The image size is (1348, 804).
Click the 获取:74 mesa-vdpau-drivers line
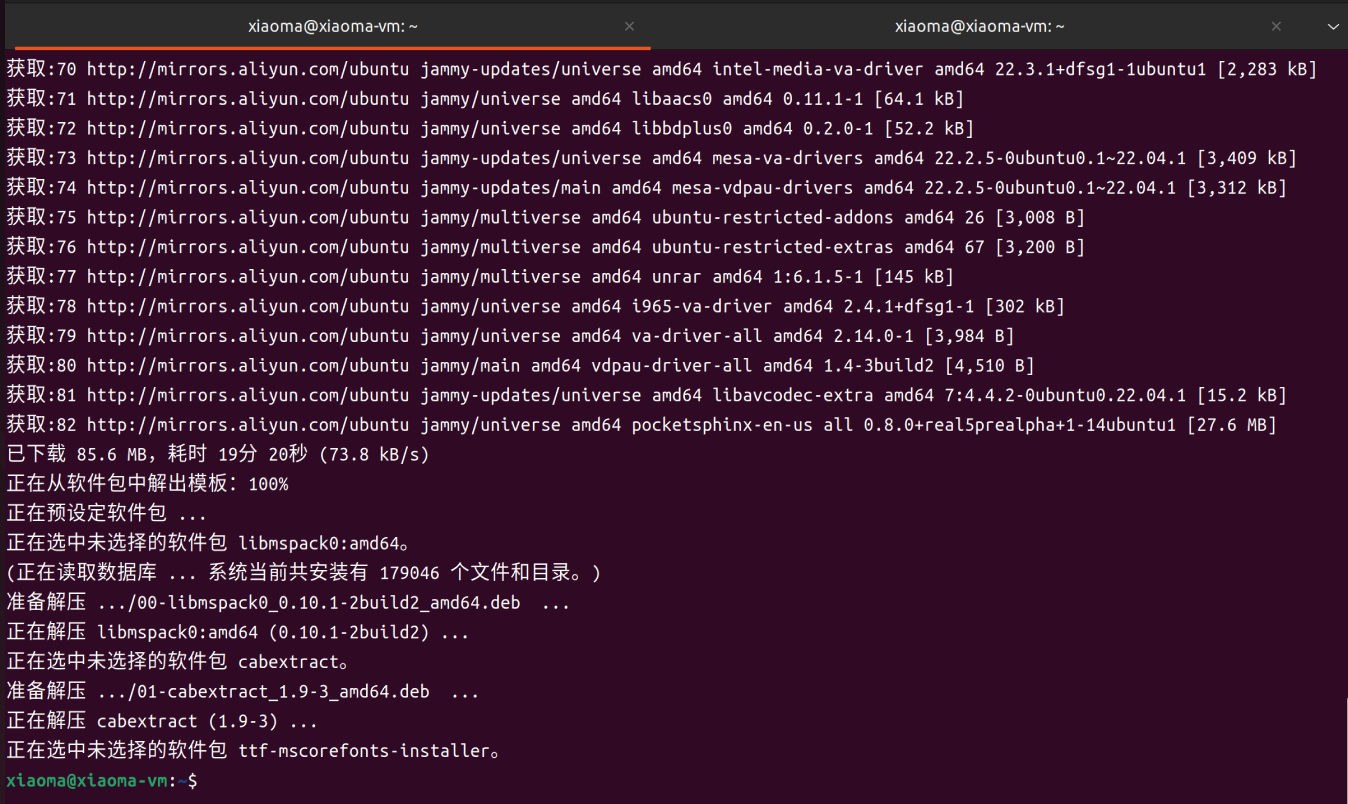(646, 187)
